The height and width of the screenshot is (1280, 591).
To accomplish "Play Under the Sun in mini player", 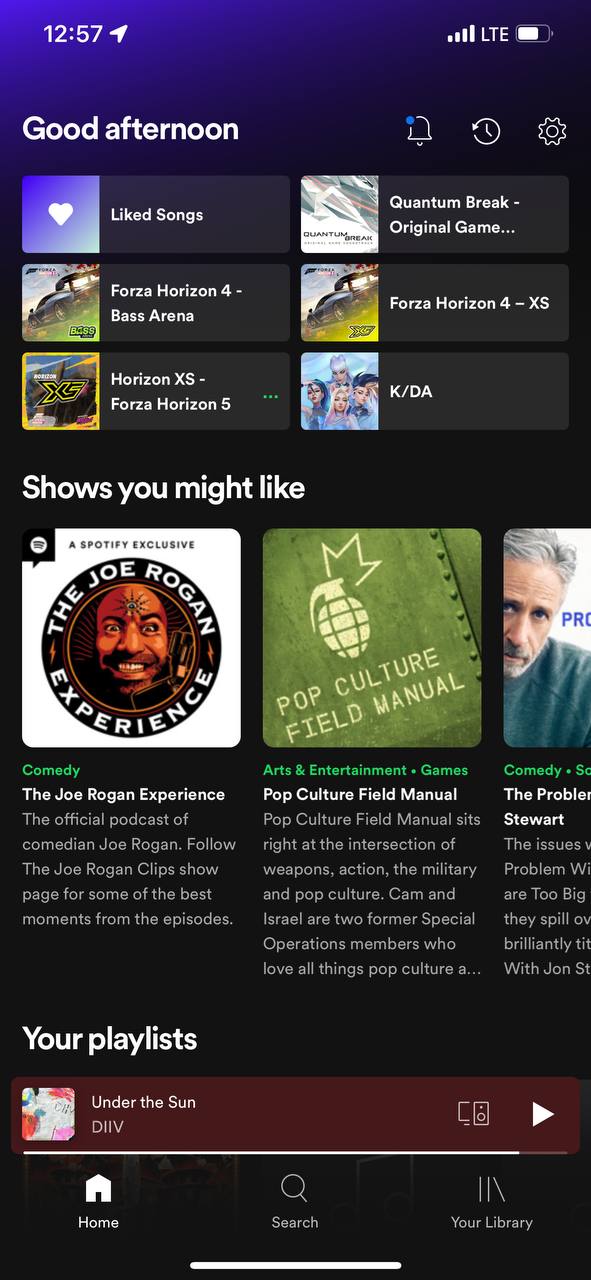I will click(x=542, y=1114).
